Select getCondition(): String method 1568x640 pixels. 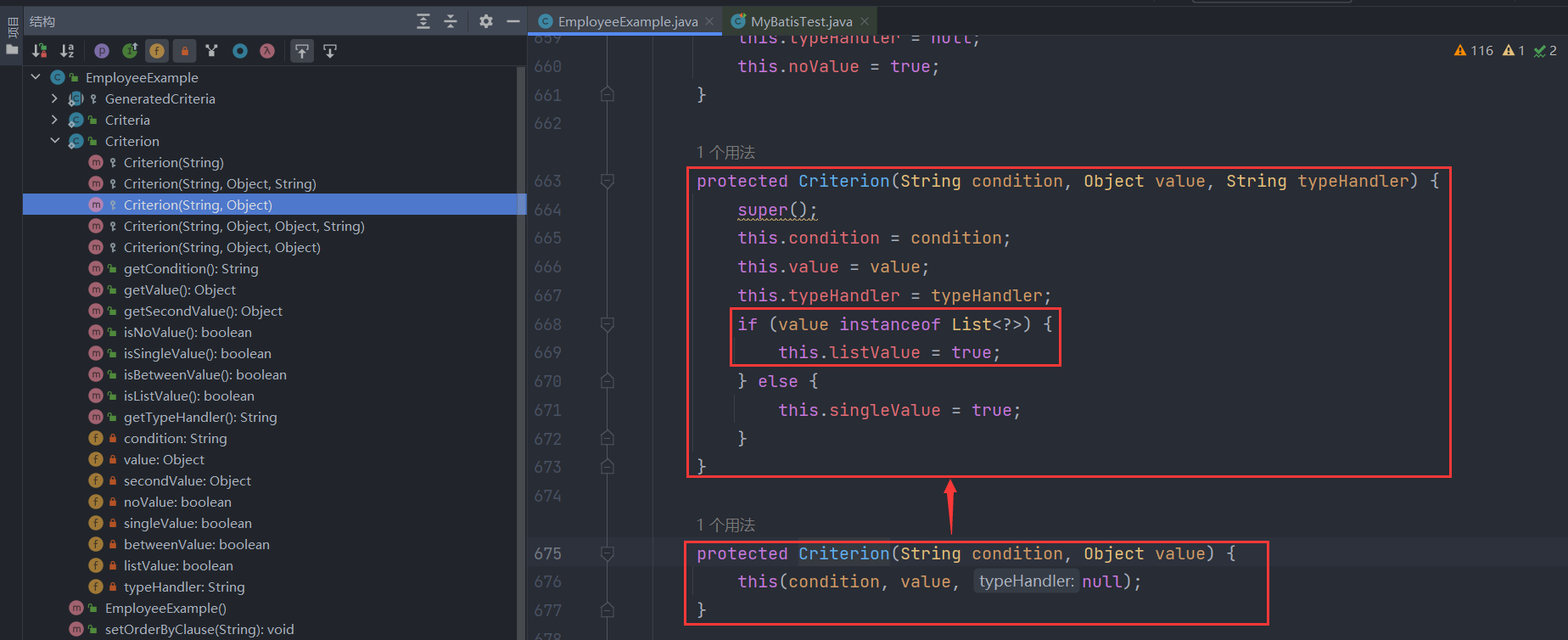(191, 268)
